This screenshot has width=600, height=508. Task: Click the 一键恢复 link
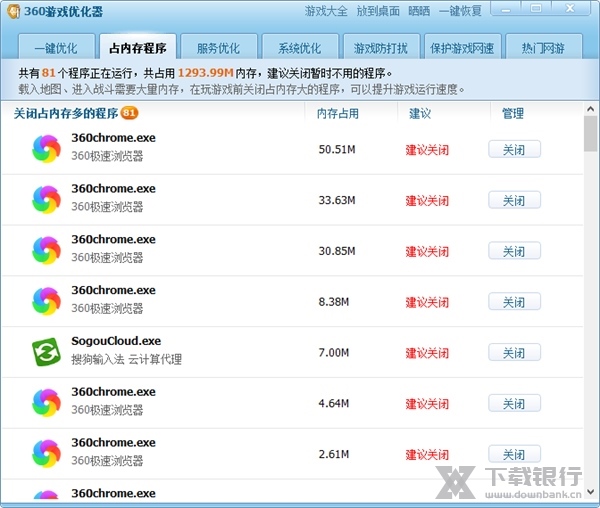tap(460, 11)
